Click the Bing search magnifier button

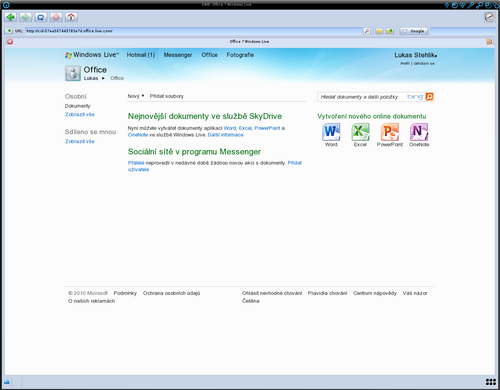[x=429, y=97]
